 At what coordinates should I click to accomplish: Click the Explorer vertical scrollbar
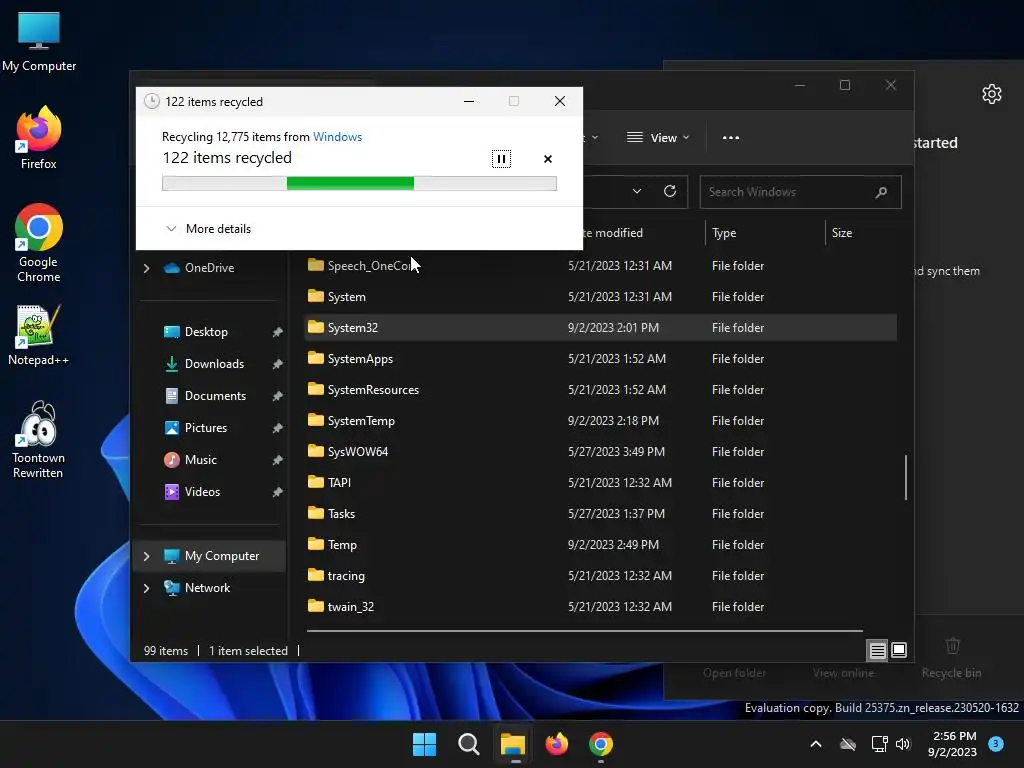(x=906, y=477)
